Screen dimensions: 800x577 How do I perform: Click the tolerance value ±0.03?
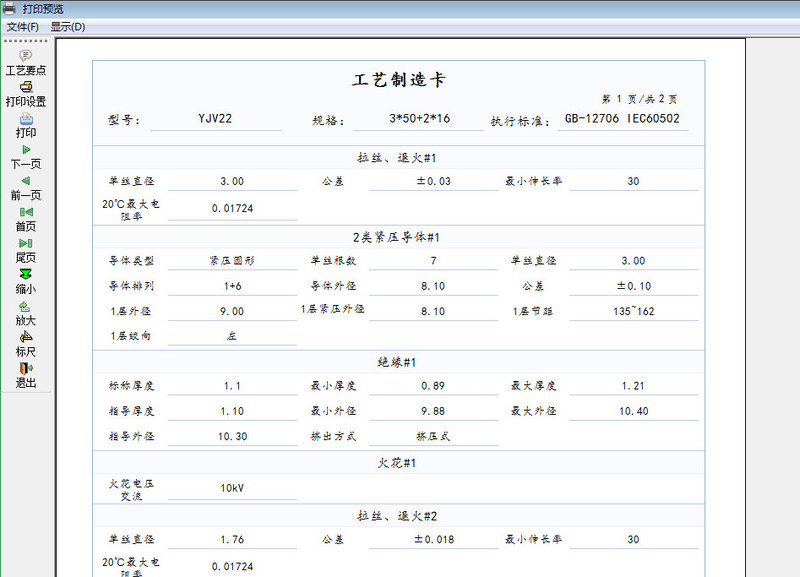(434, 181)
